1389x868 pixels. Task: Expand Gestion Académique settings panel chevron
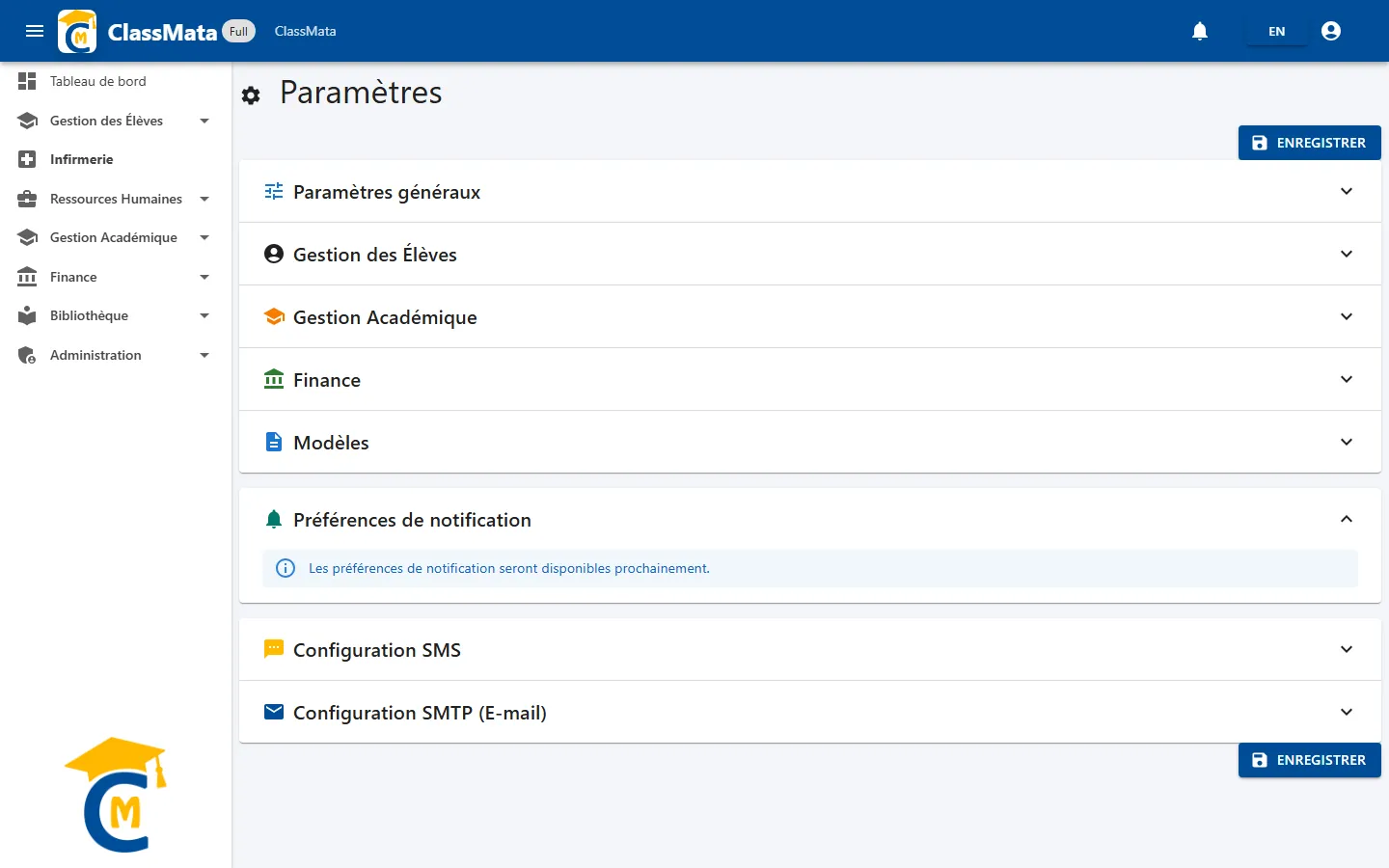[1347, 316]
